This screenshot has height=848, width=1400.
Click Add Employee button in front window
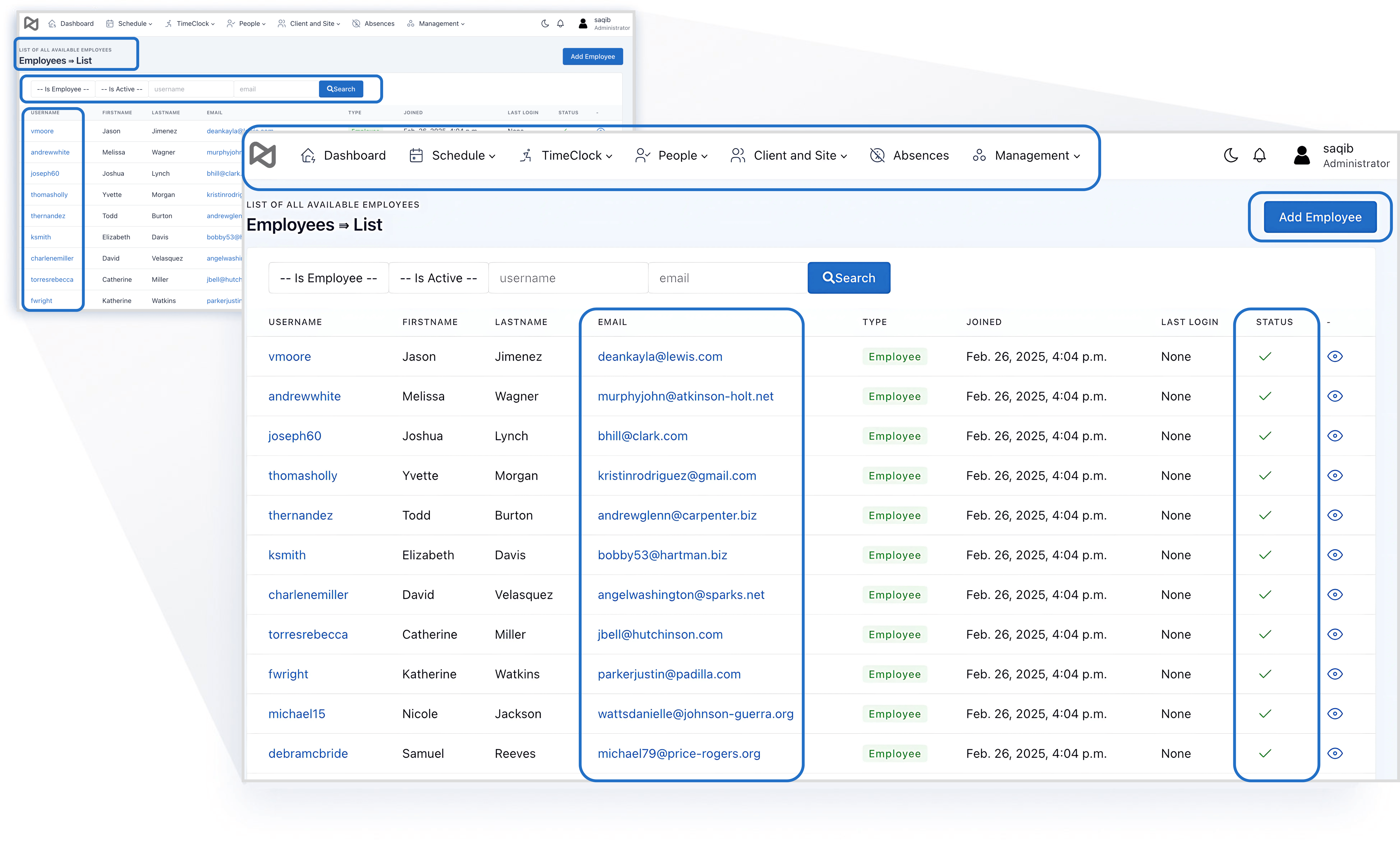click(x=1320, y=217)
